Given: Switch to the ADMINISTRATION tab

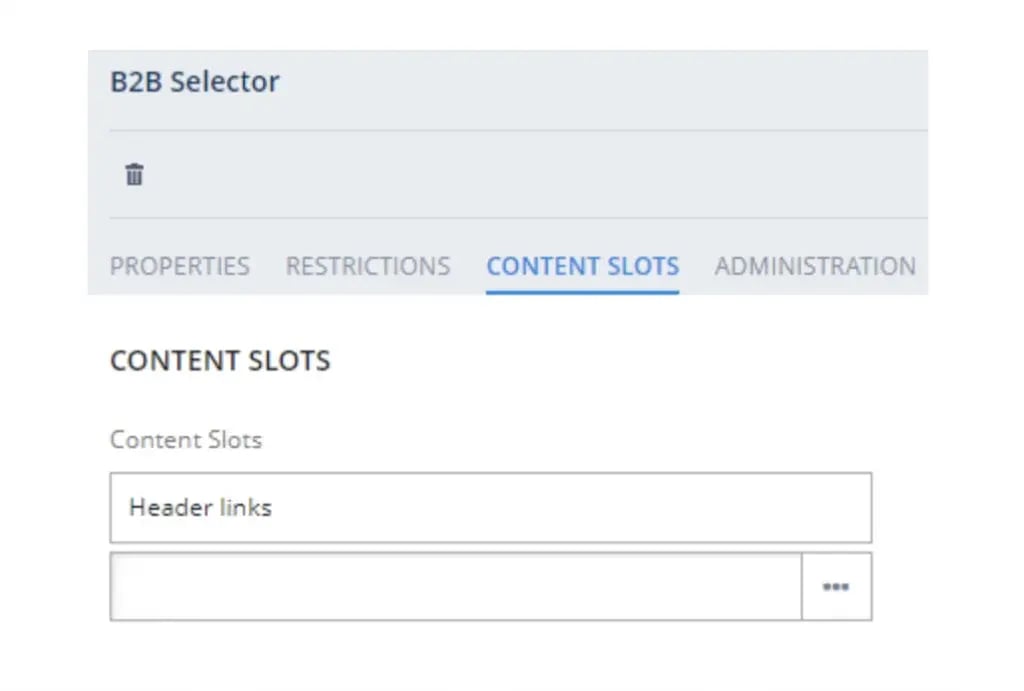Looking at the screenshot, I should pos(814,266).
